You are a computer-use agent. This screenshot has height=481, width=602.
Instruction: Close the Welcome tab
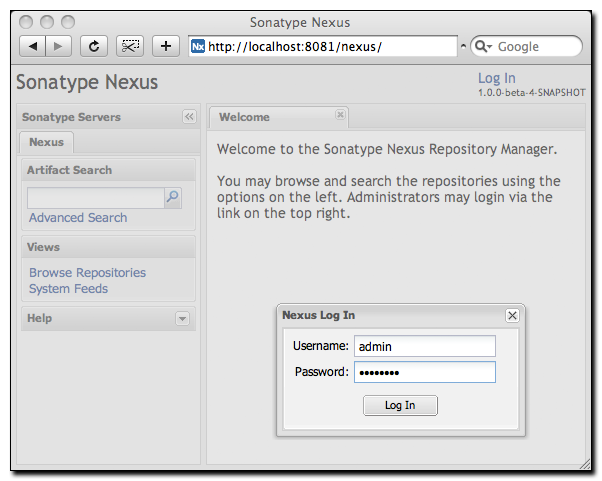point(340,115)
